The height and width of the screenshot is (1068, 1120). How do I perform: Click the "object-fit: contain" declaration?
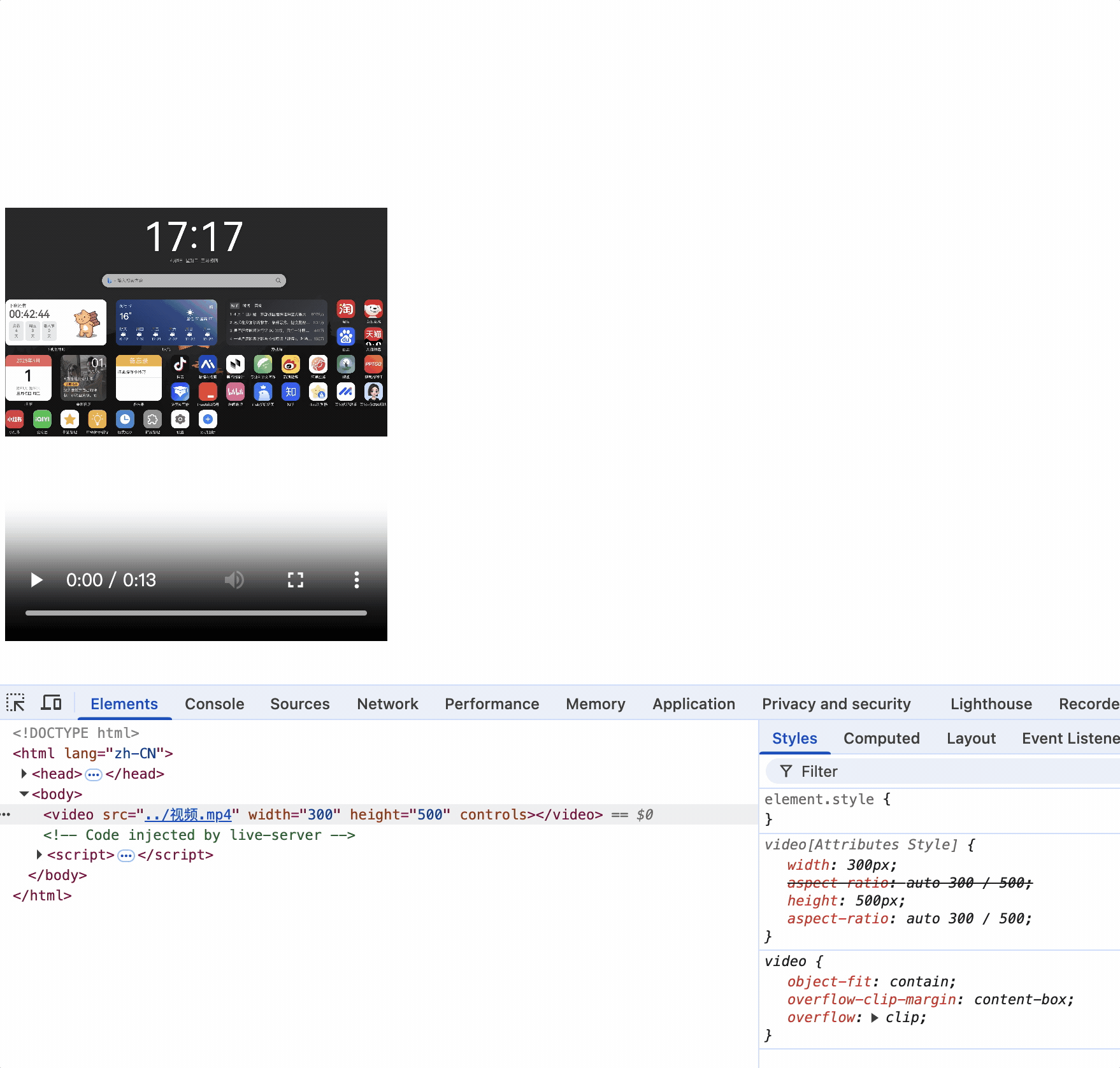click(x=872, y=981)
